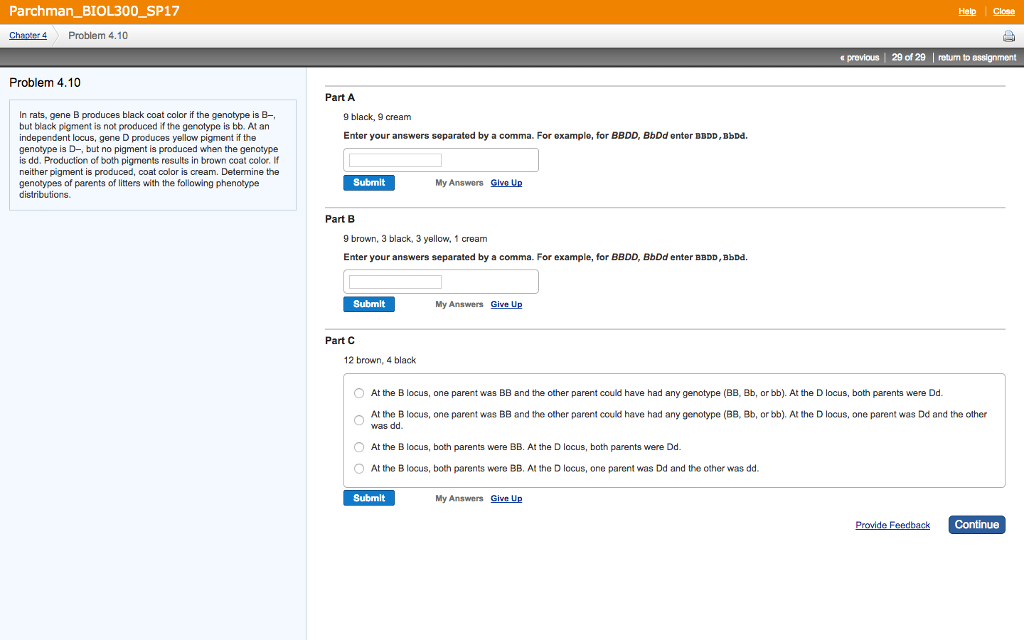Open My Answers for Part C
1024x640 pixels.
pyautogui.click(x=459, y=498)
